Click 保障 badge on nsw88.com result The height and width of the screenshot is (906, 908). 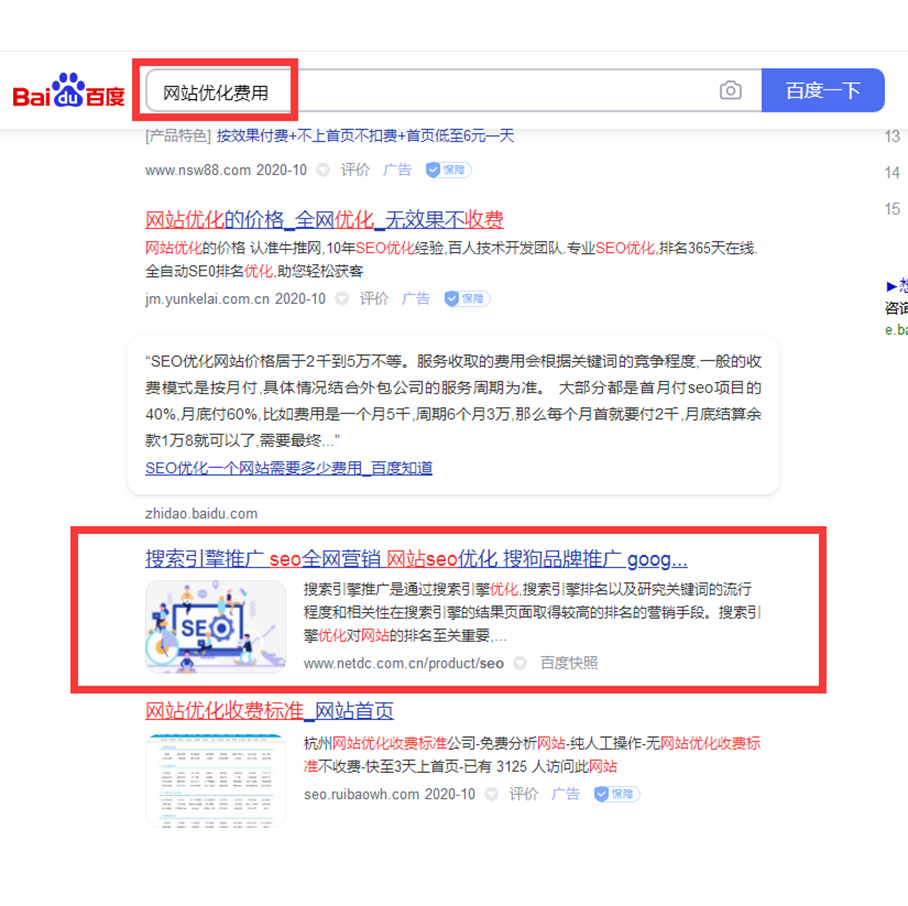point(448,170)
